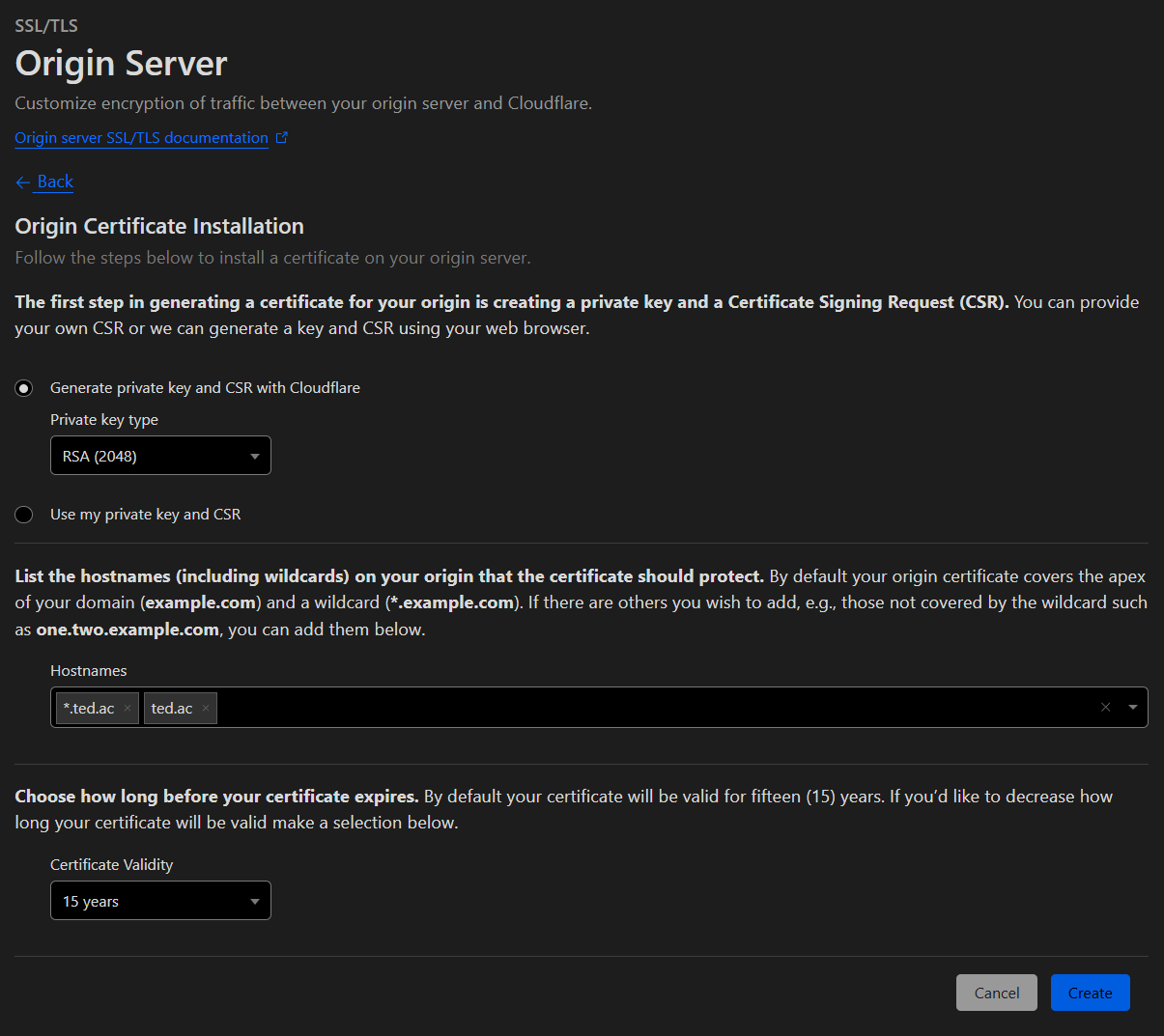Click the SSL/TLS breadcrumb label
Viewport: 1164px width, 1036px height.
pyautogui.click(x=46, y=26)
